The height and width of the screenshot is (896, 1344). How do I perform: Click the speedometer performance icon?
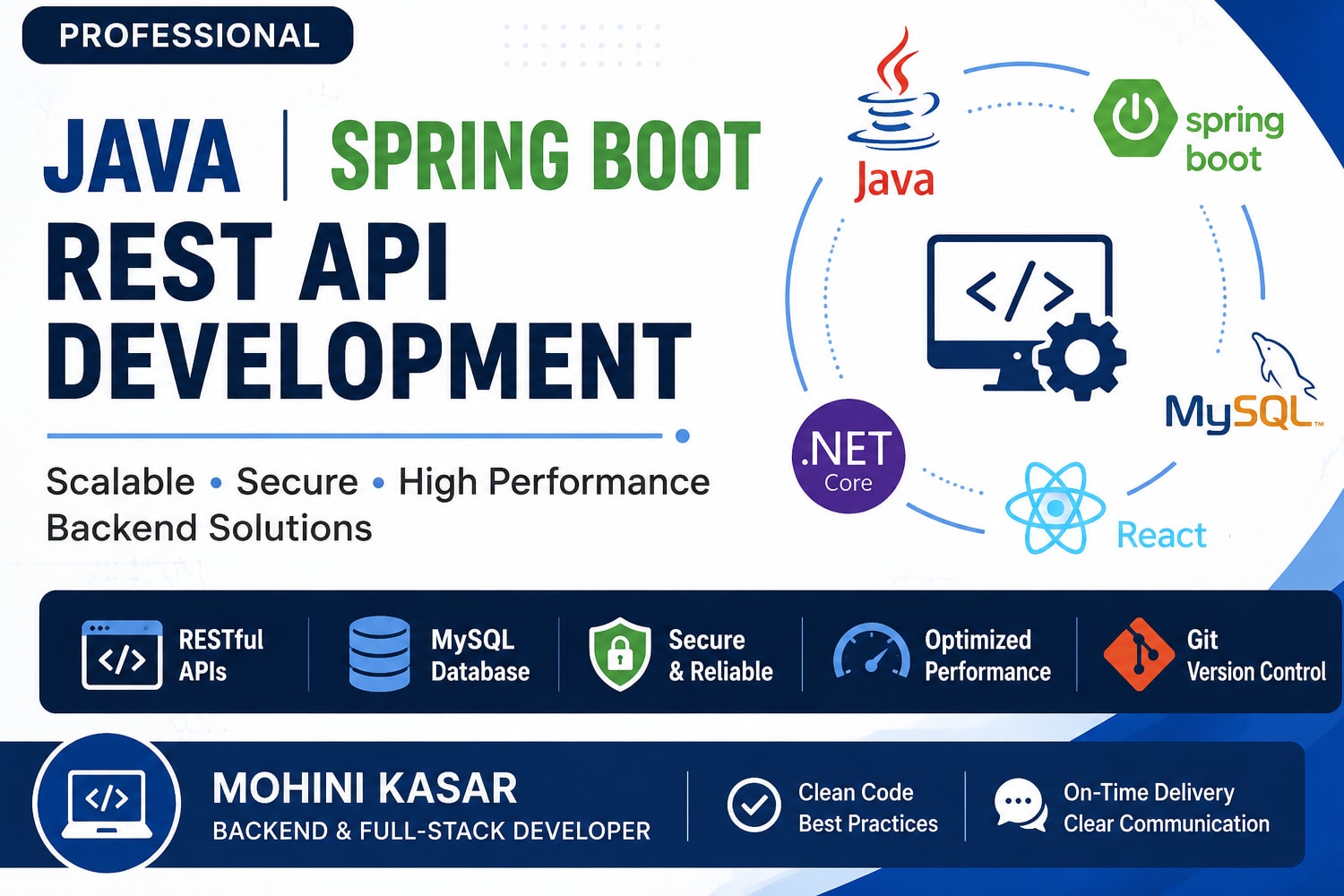(x=871, y=652)
